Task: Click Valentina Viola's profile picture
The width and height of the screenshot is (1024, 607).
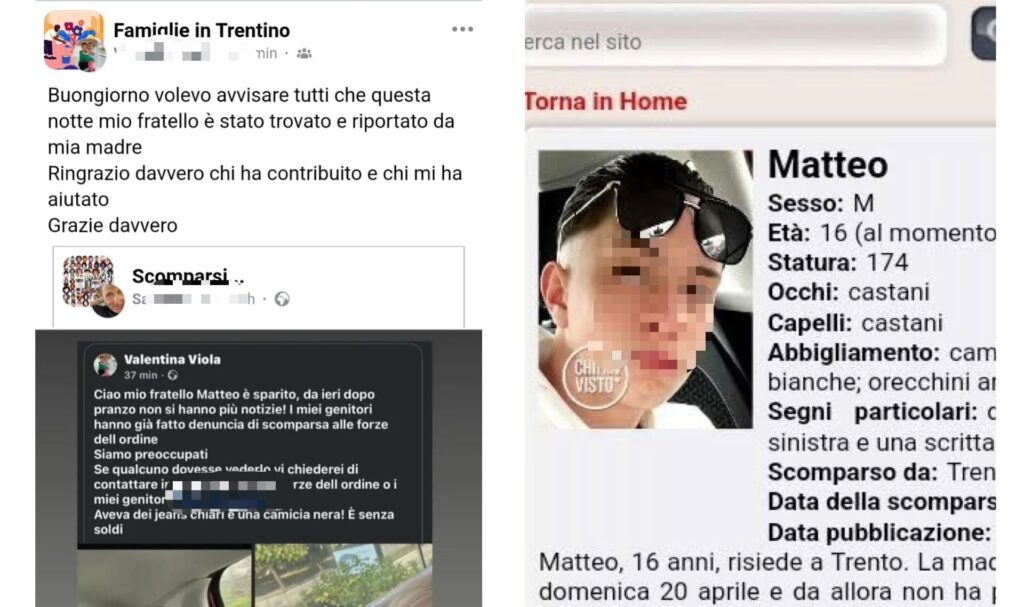Action: pos(105,365)
